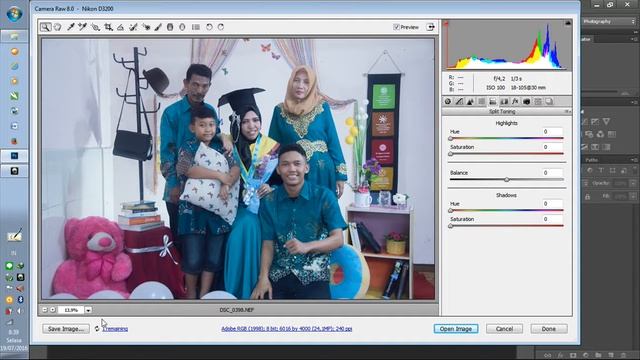This screenshot has height=360, width=640.
Task: Select the Targeted Adjustment tool
Action: (96, 27)
